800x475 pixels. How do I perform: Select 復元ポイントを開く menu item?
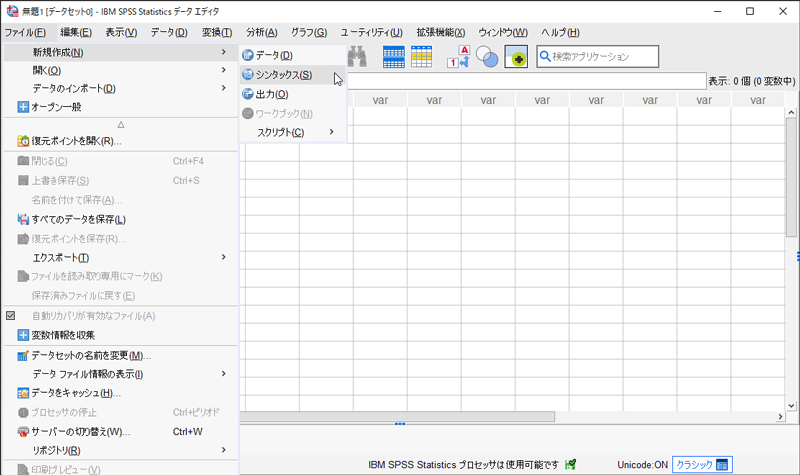coord(76,141)
